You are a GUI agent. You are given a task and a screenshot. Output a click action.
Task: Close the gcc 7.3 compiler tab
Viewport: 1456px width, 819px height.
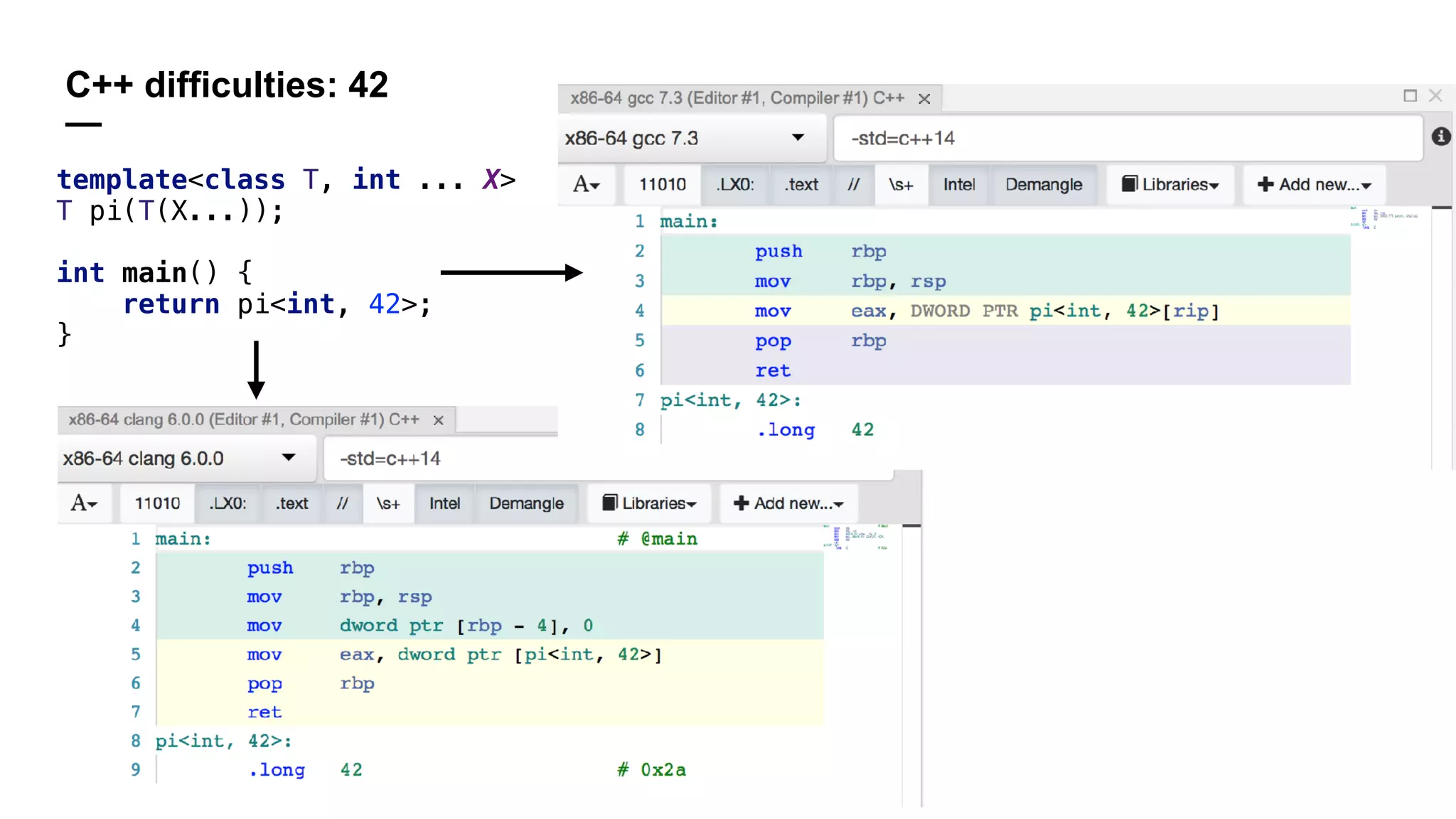[924, 99]
